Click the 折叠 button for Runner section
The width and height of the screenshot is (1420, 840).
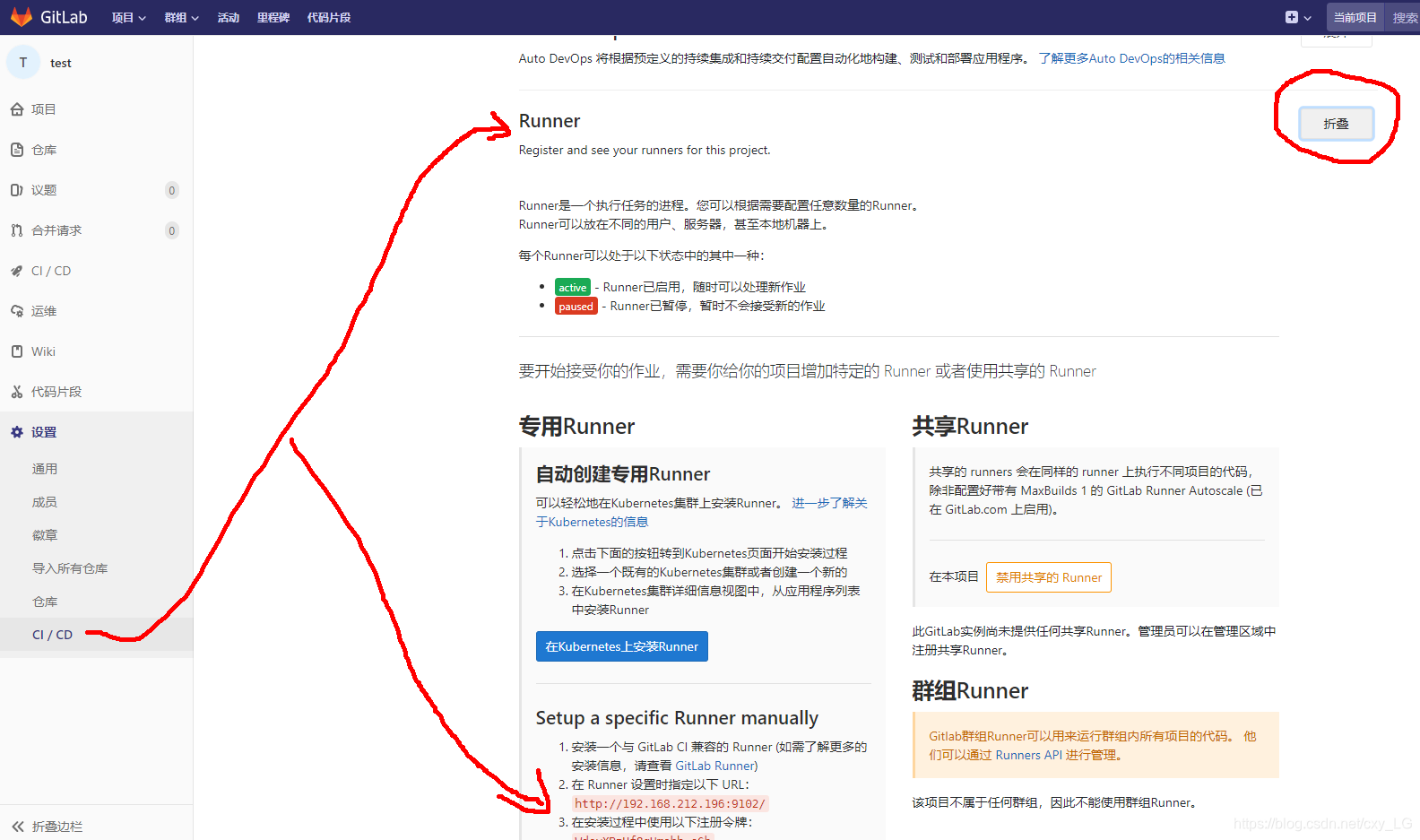coord(1336,124)
